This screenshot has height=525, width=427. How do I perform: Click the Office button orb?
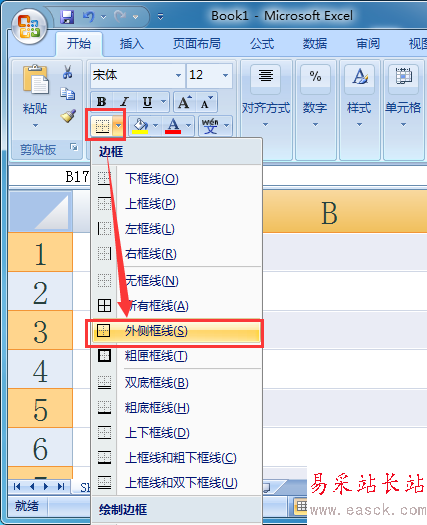point(29,27)
